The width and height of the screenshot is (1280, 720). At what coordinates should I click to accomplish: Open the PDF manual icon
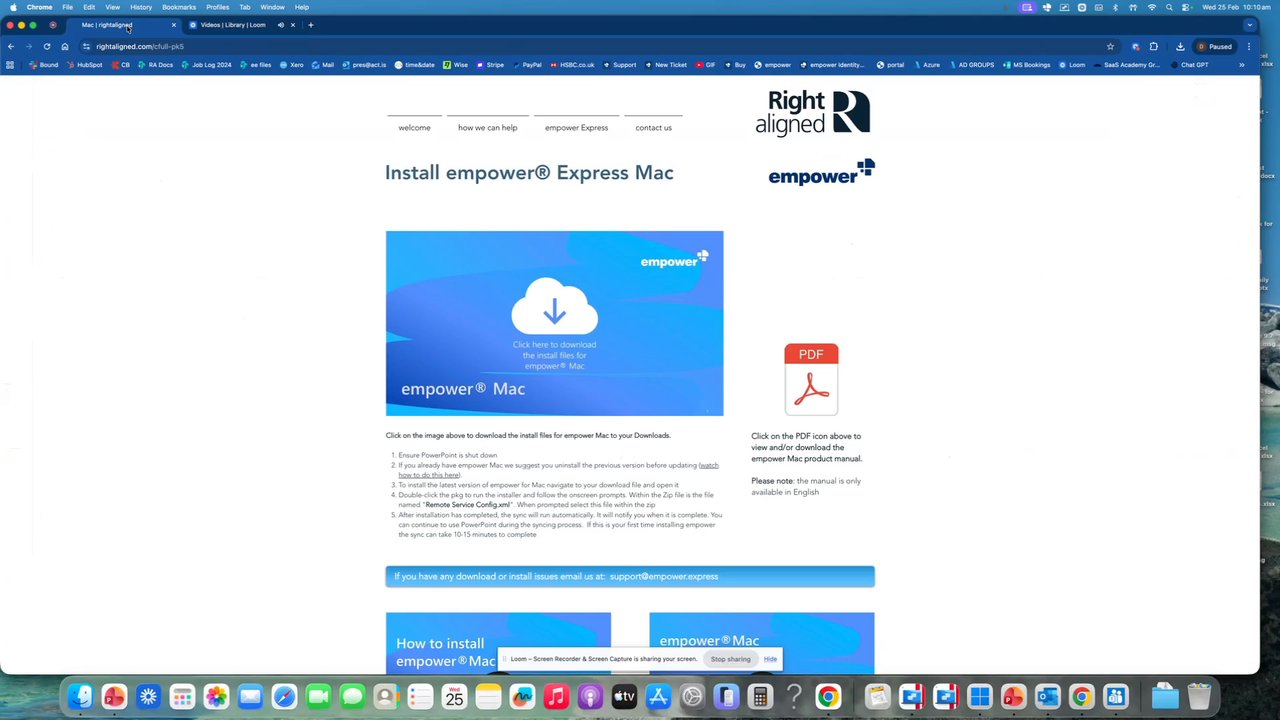[811, 379]
